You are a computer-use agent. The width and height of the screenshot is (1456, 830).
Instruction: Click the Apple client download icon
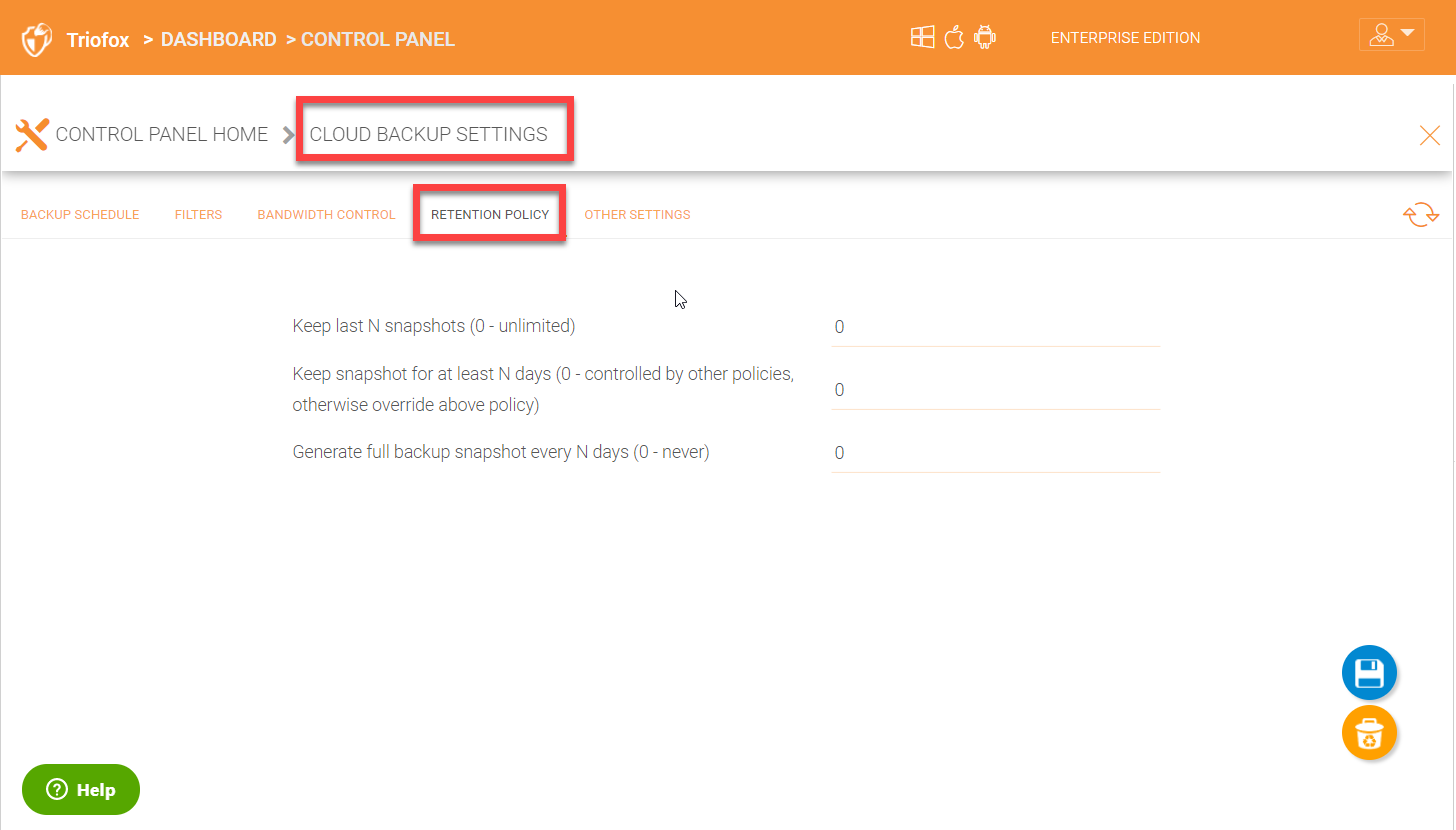(x=954, y=38)
